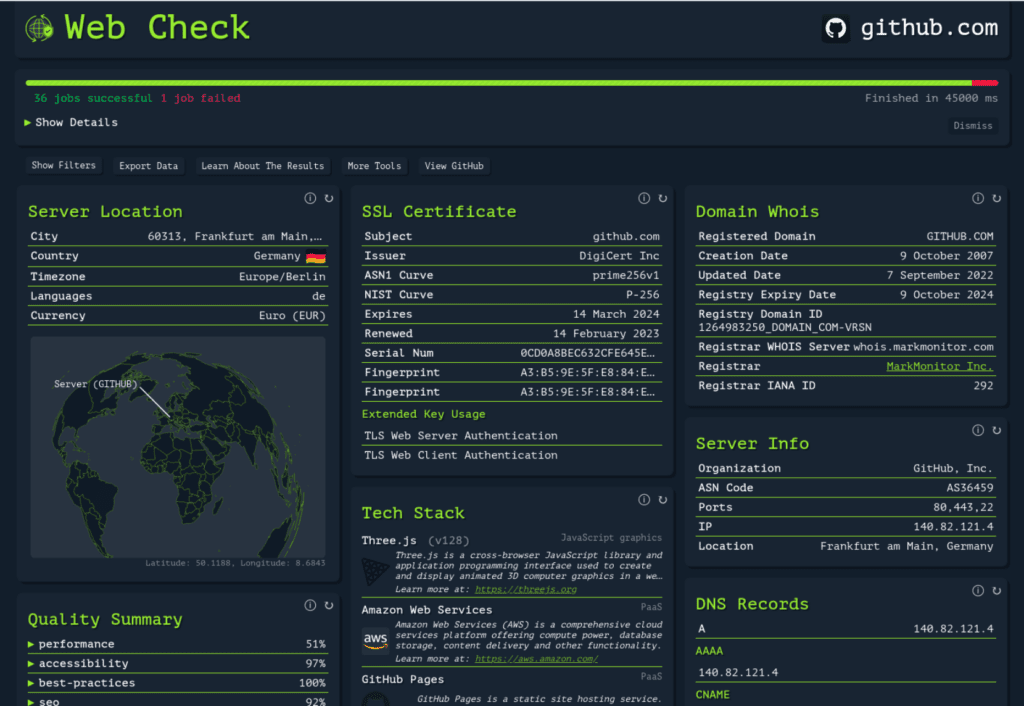Image resolution: width=1024 pixels, height=706 pixels.
Task: Click the 36 jobs successful text
Action: point(93,98)
